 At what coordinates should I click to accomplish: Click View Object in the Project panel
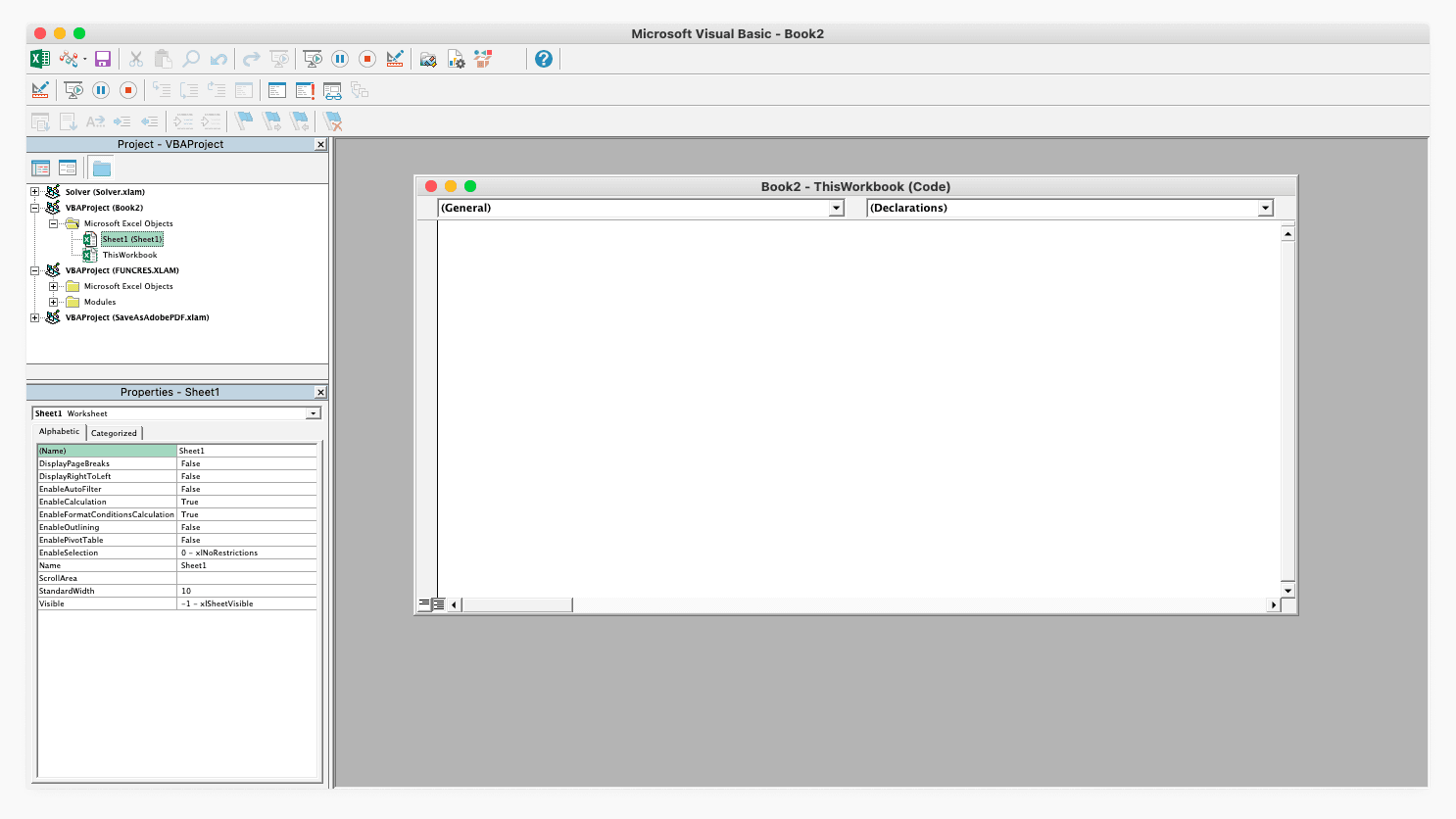[x=68, y=169]
